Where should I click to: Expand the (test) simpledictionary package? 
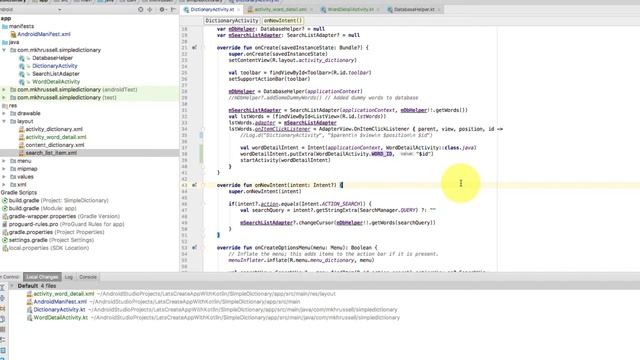4,98
